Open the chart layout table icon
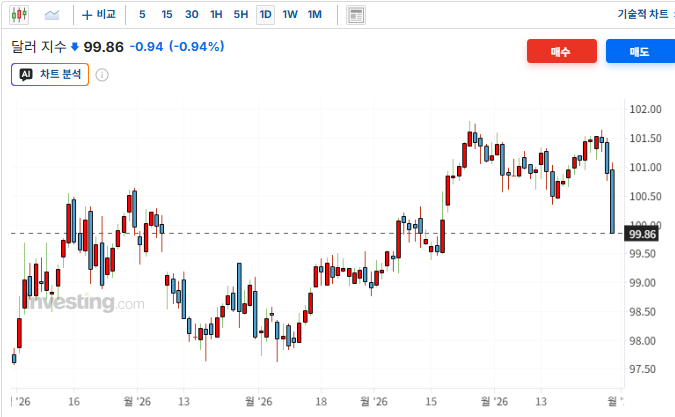675x417 pixels. coord(356,15)
